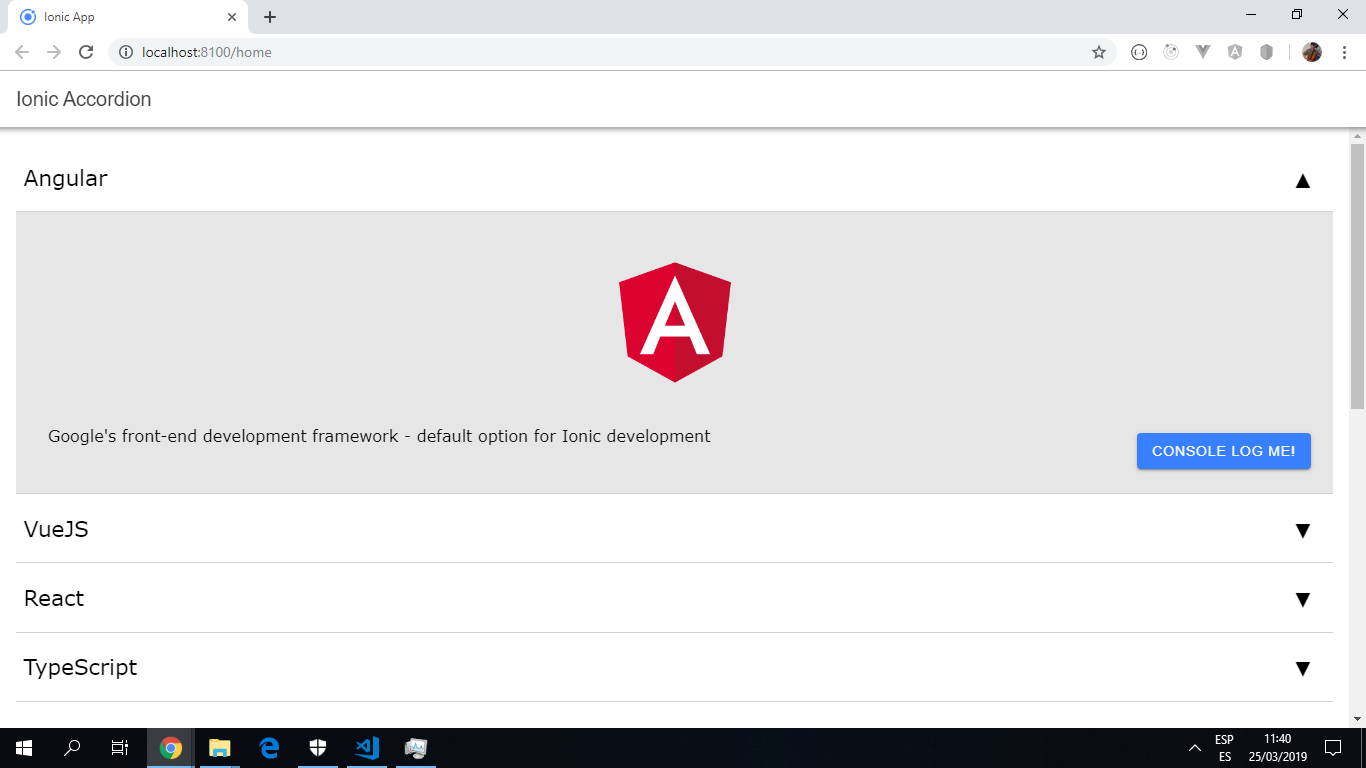Expand the React accordion arrow
1366x768 pixels.
[x=1302, y=600]
